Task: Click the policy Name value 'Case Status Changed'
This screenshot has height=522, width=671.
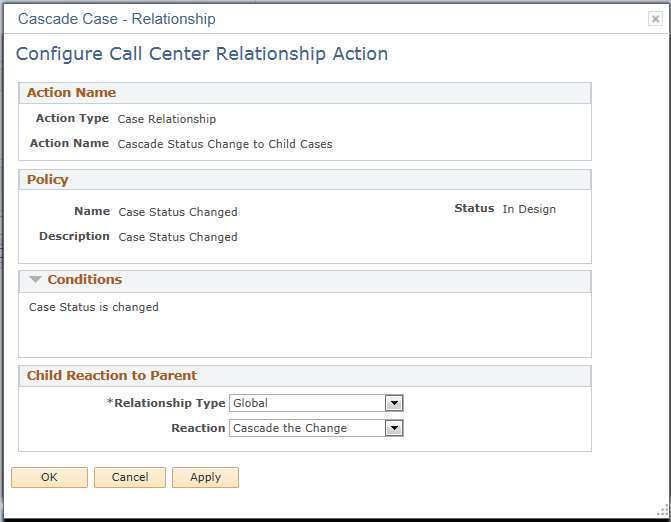Action: point(178,212)
